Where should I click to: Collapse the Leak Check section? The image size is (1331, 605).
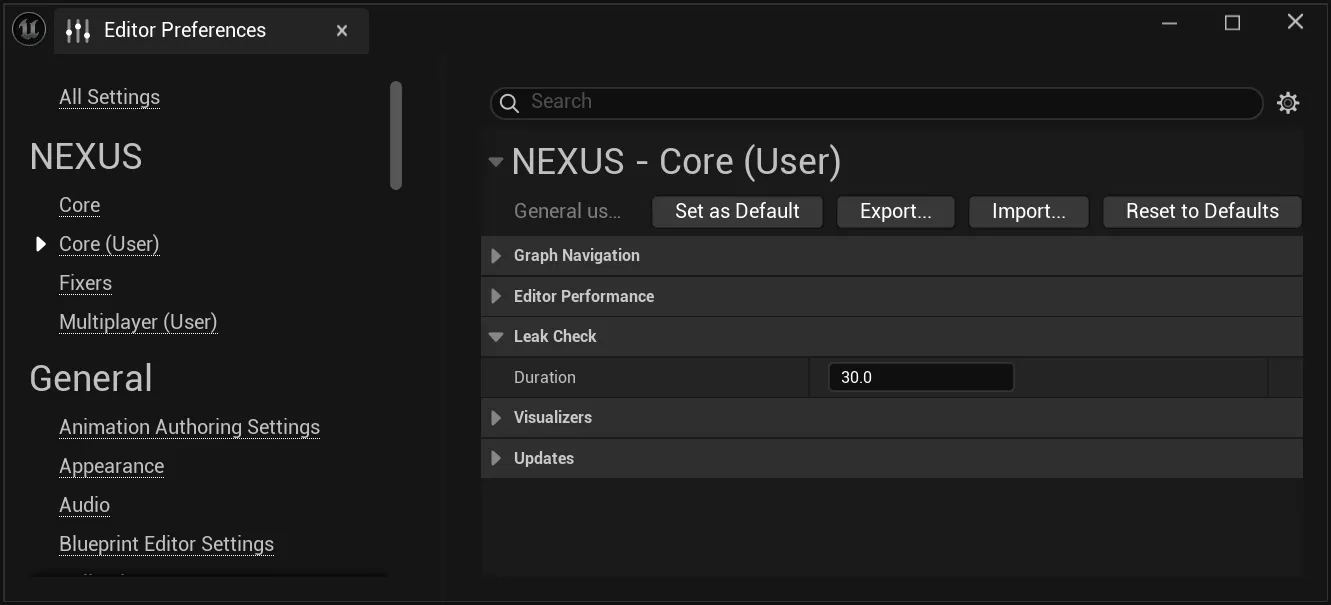pyautogui.click(x=496, y=336)
